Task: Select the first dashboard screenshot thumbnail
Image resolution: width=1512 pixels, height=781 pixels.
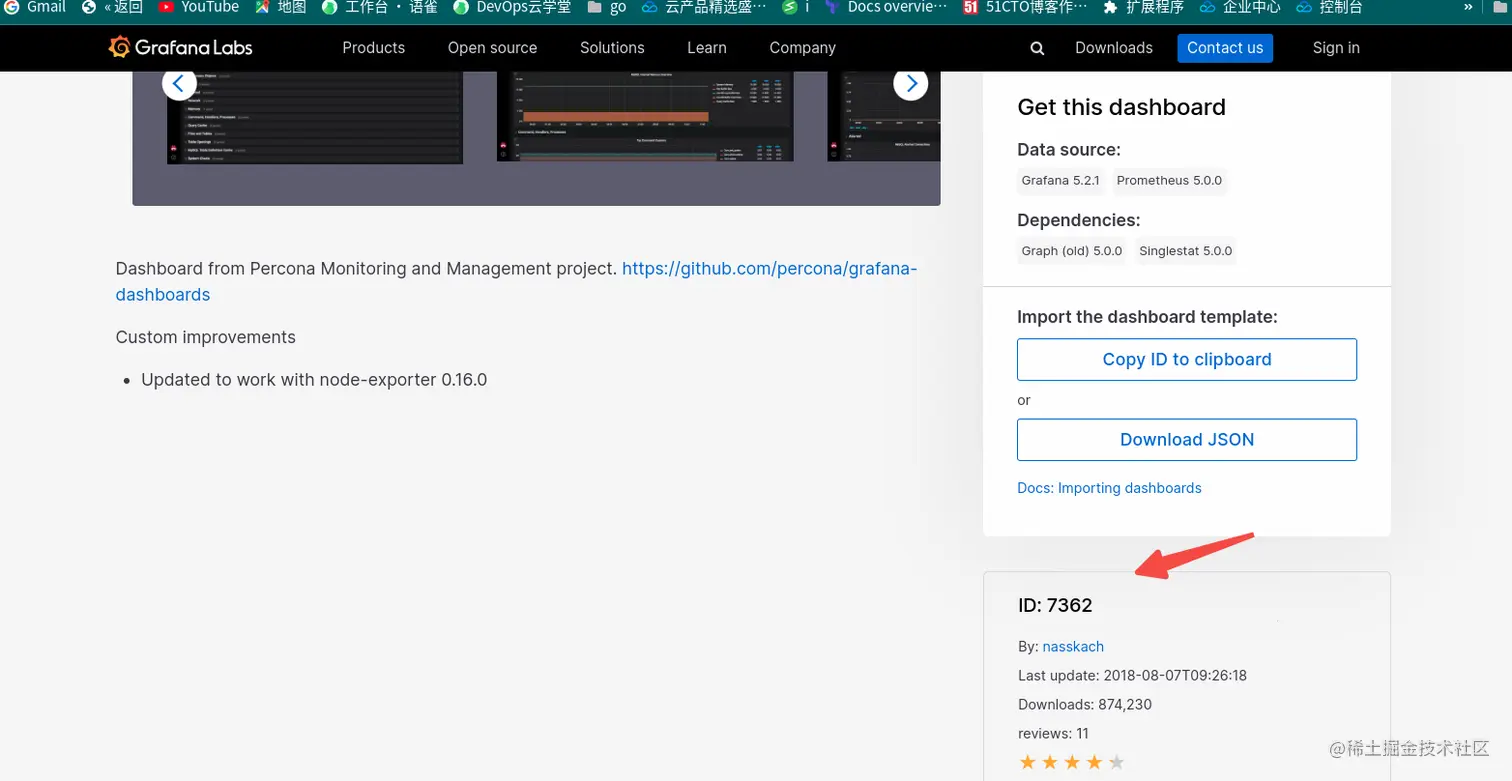Action: pos(315,117)
